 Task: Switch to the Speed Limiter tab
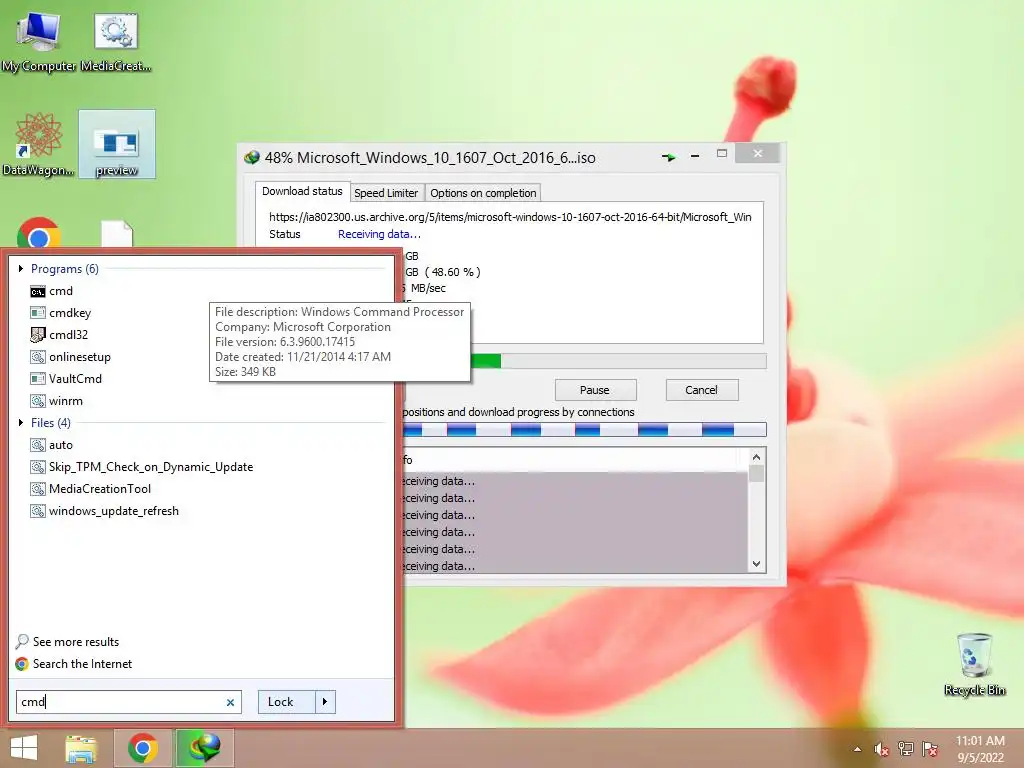tap(386, 193)
